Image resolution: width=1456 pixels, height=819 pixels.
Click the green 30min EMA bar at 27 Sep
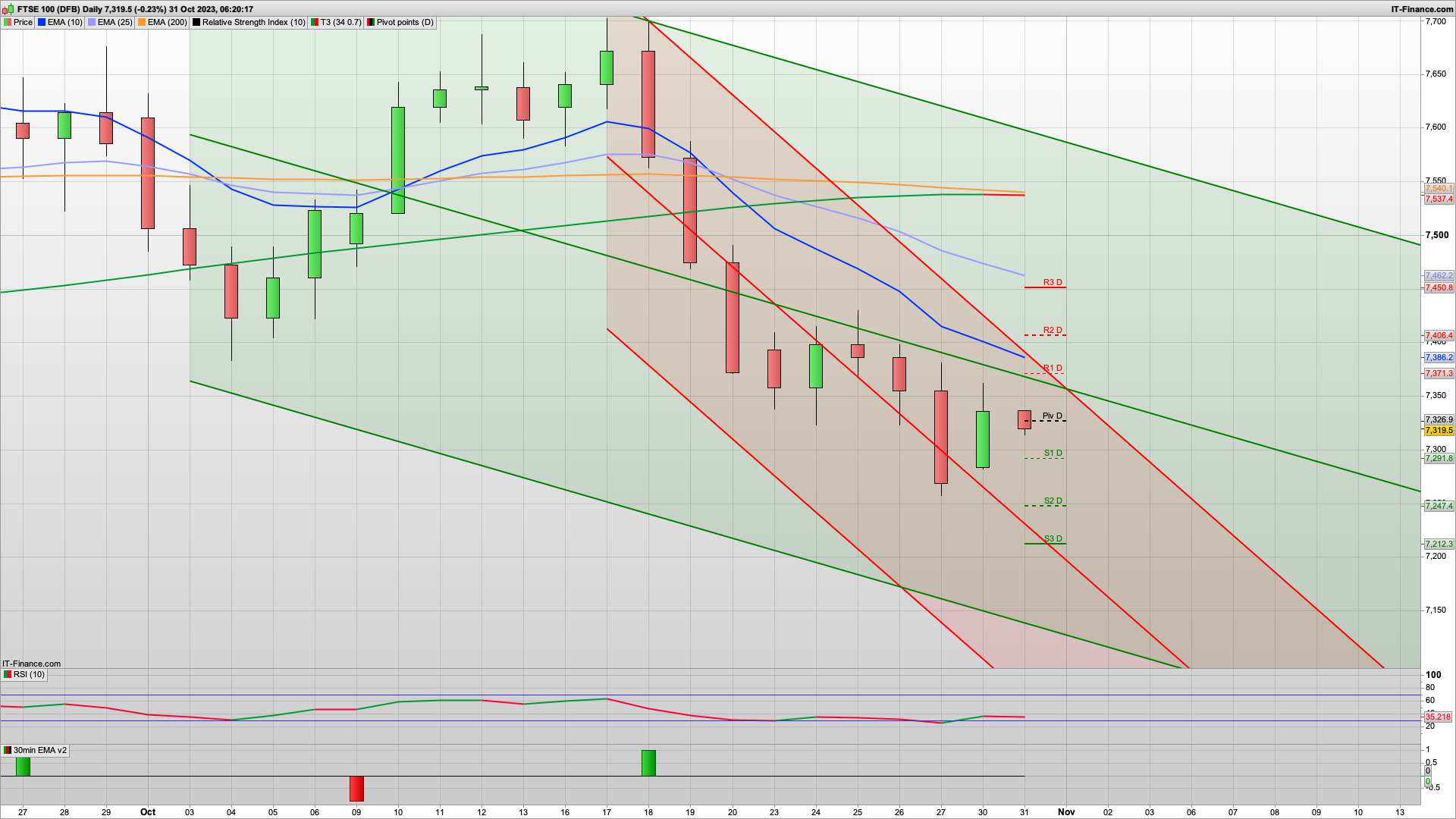(23, 766)
